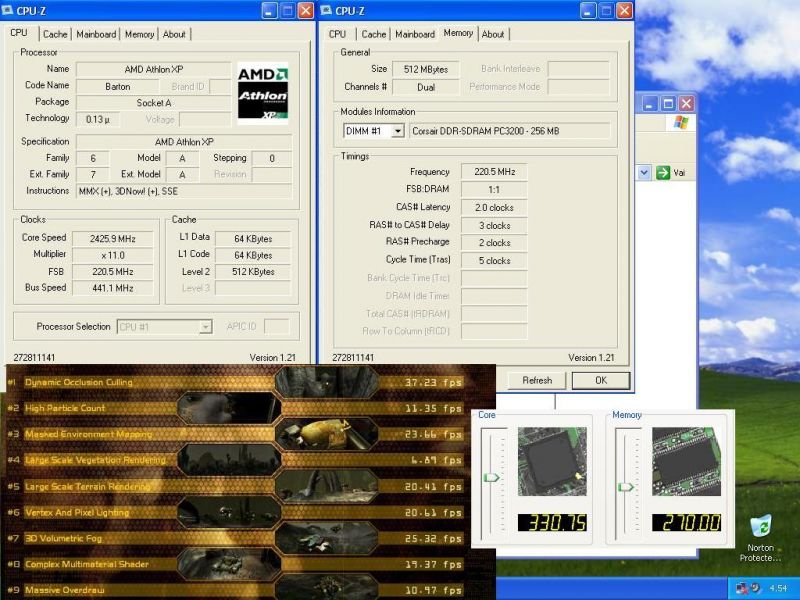This screenshot has height=600, width=800.
Task: Click the CAS# Latency value 2.0 clocks
Action: (494, 208)
